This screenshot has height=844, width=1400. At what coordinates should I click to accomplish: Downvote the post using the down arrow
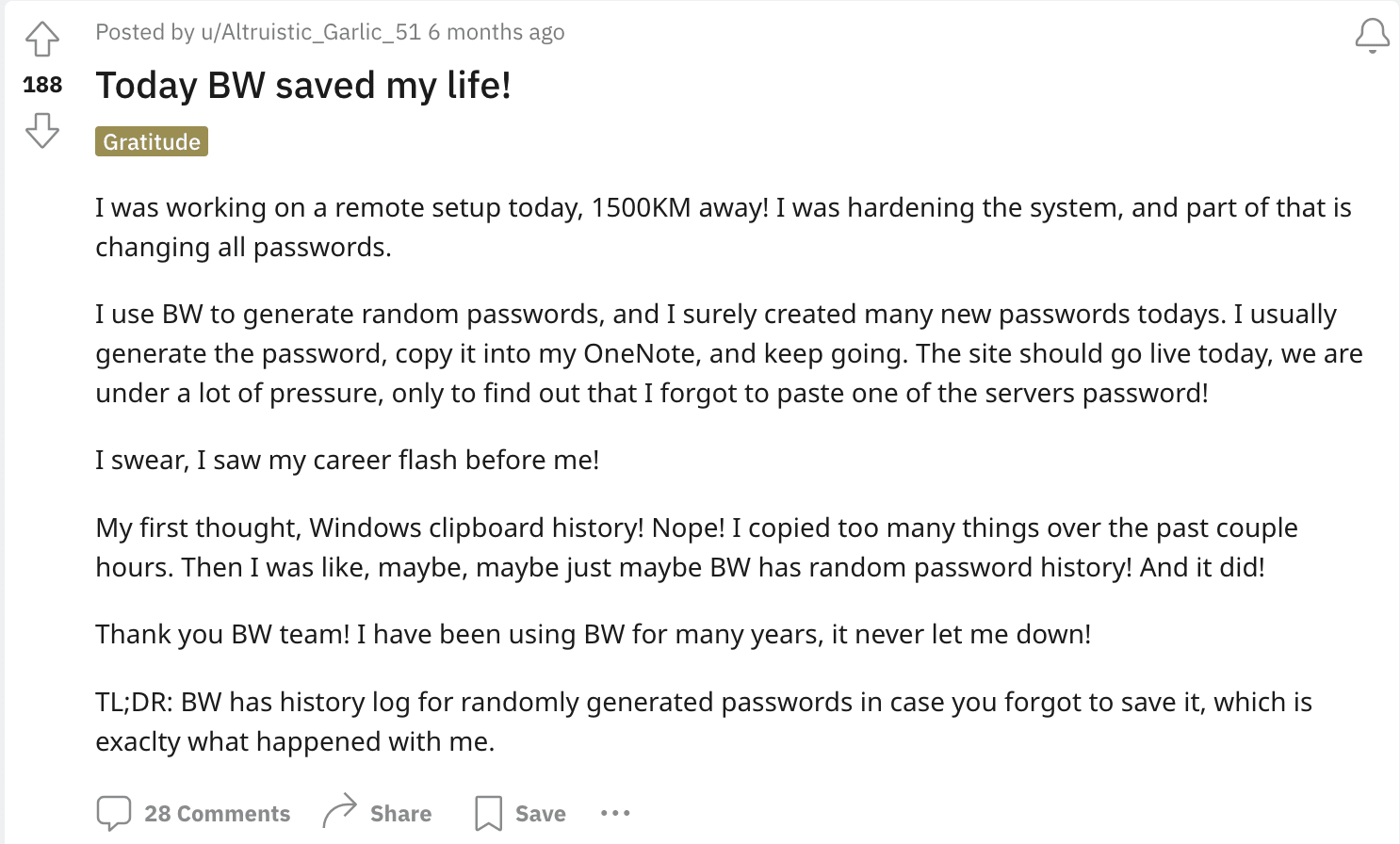[41, 130]
